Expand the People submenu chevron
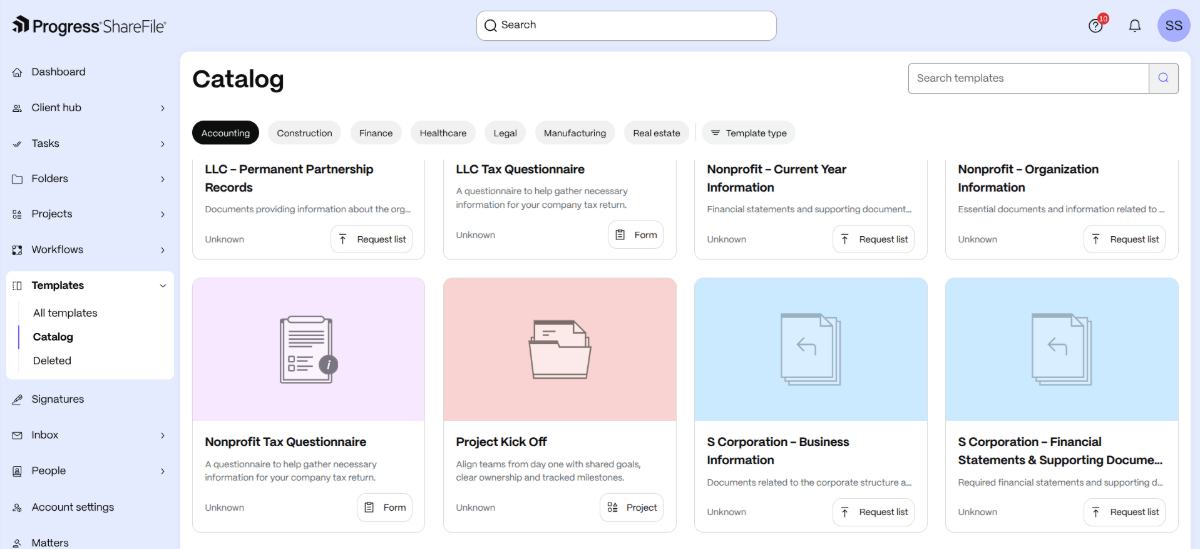The width and height of the screenshot is (1200, 549). tap(162, 471)
